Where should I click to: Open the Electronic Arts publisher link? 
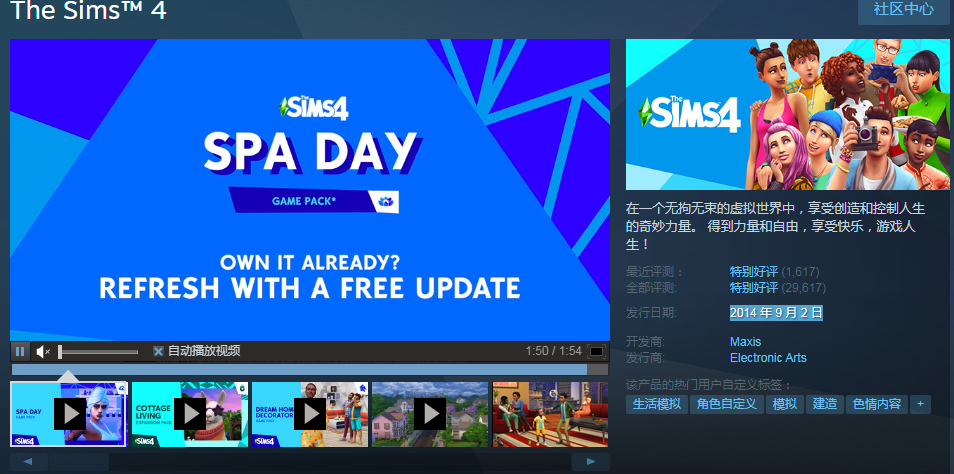768,358
